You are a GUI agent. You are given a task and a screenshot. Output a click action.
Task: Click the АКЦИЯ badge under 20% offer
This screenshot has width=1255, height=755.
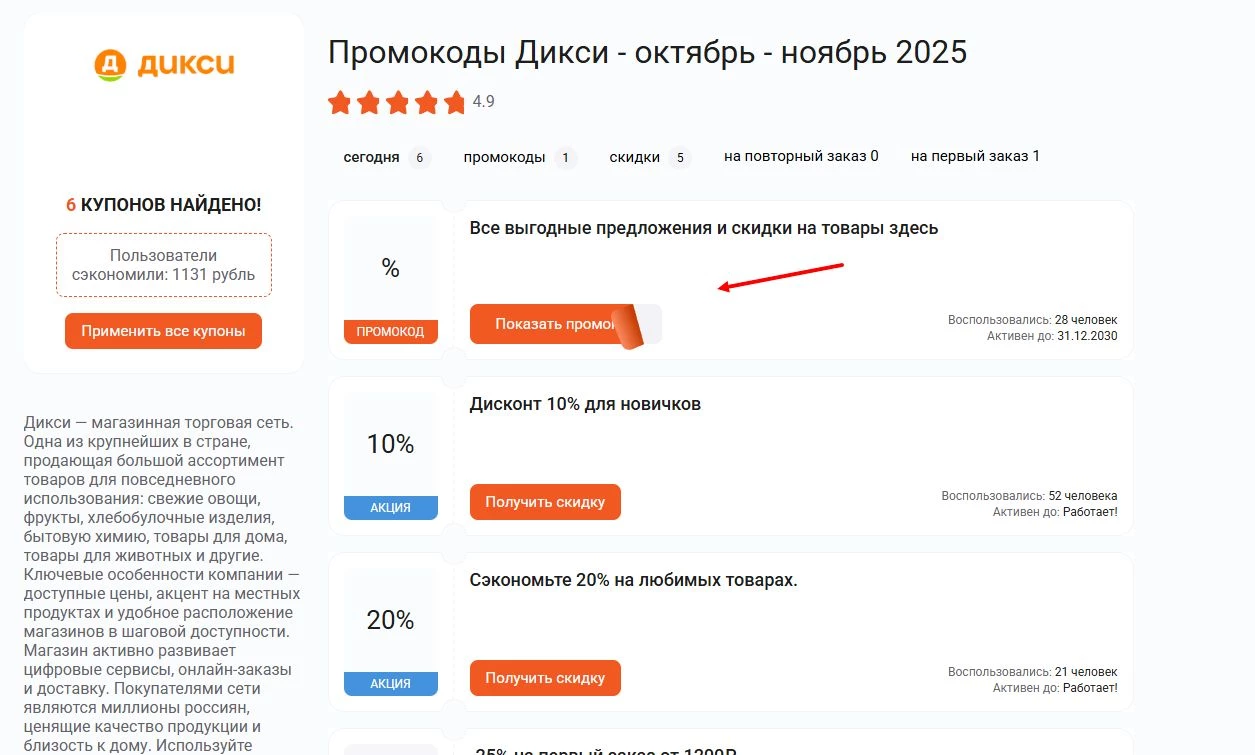point(390,684)
